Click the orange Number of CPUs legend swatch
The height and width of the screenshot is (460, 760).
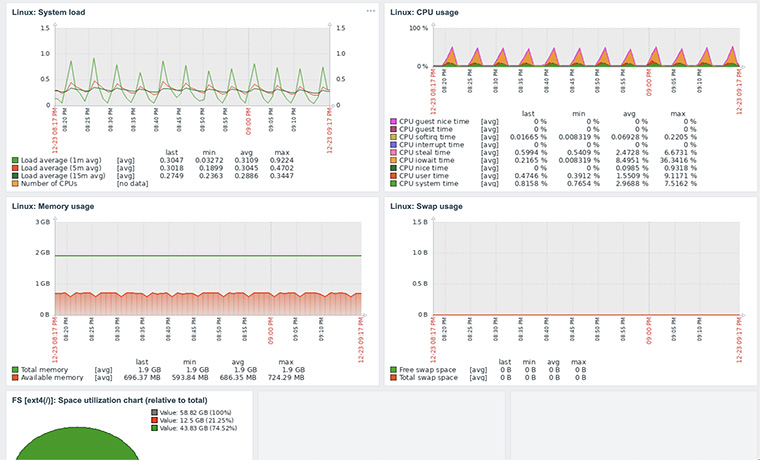[x=15, y=184]
